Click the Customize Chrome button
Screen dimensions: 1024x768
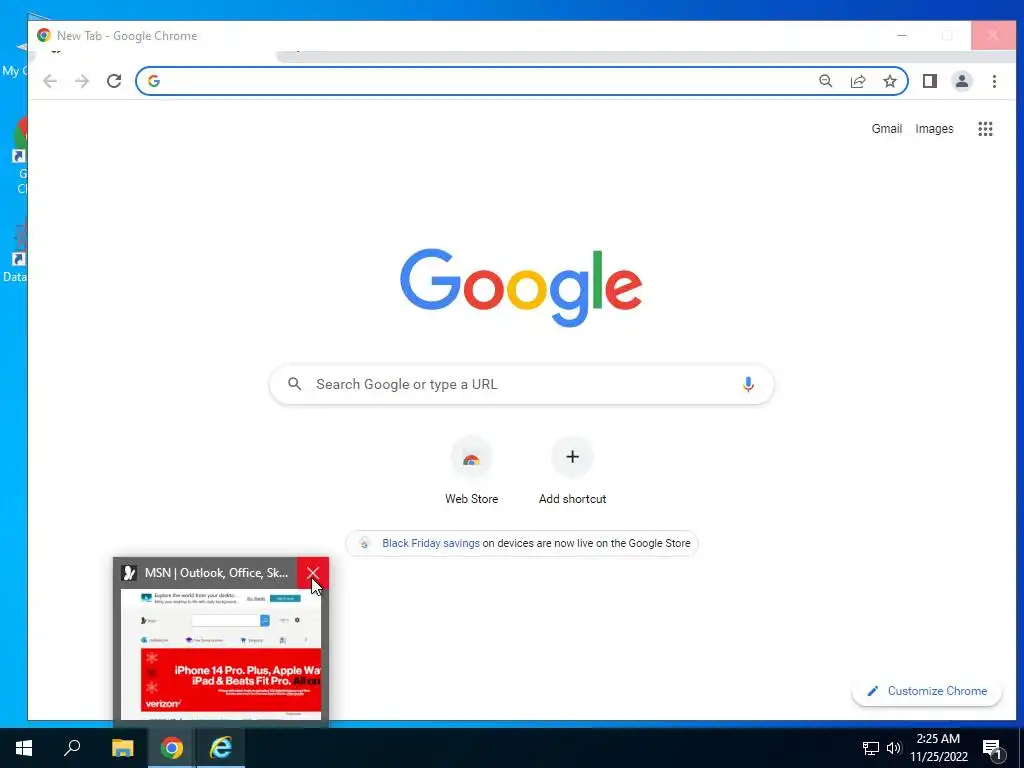(x=927, y=691)
